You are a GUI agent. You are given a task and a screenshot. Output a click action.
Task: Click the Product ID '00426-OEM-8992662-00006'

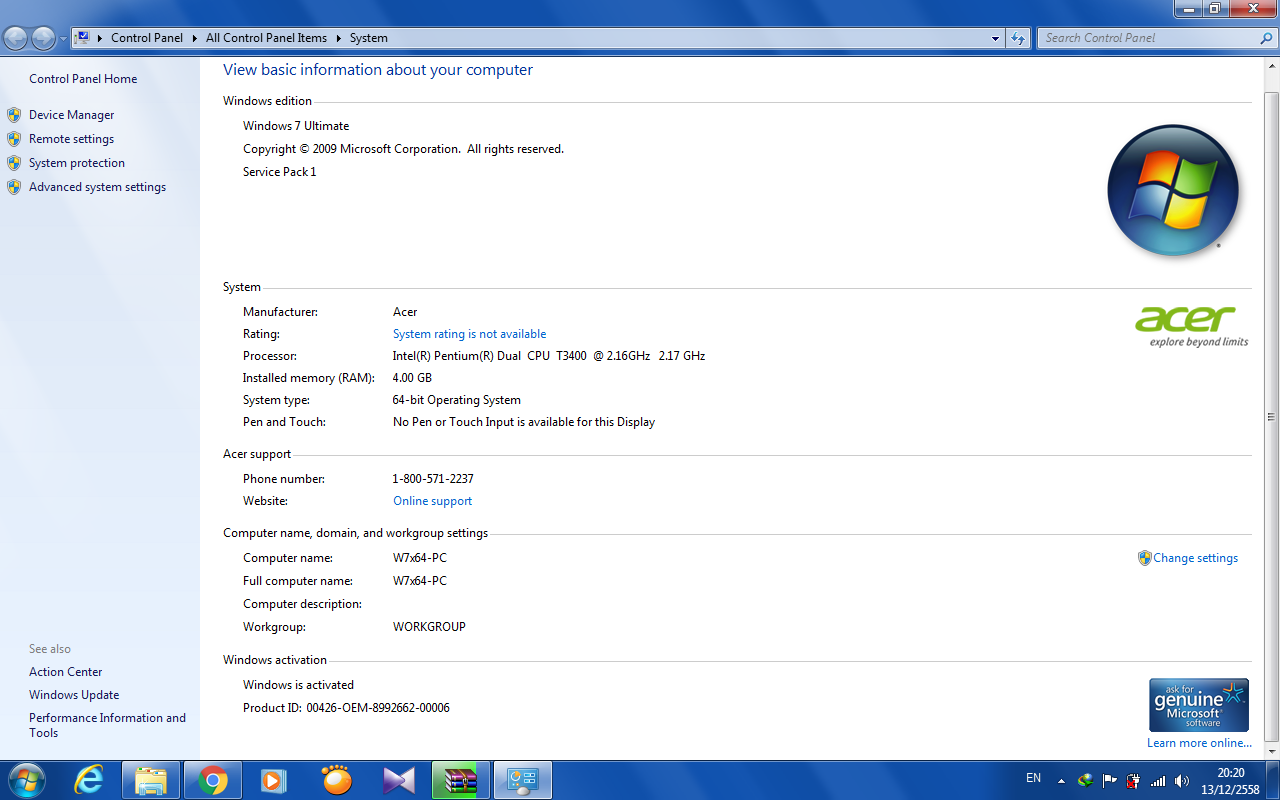click(x=378, y=708)
